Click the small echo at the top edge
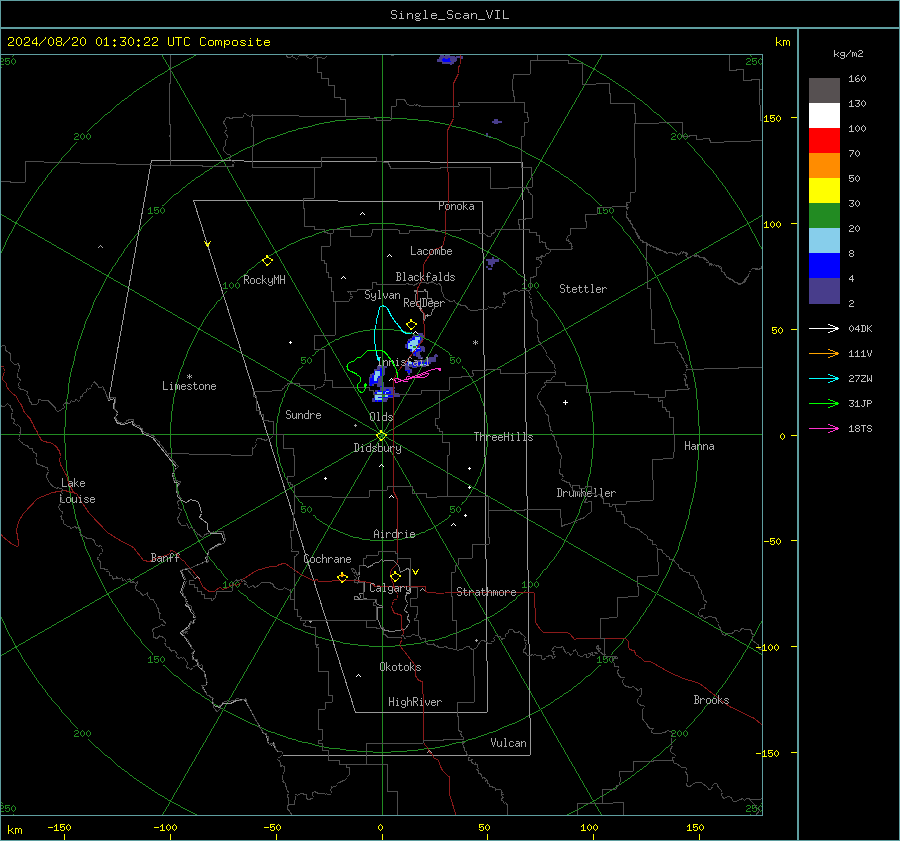 point(448,59)
